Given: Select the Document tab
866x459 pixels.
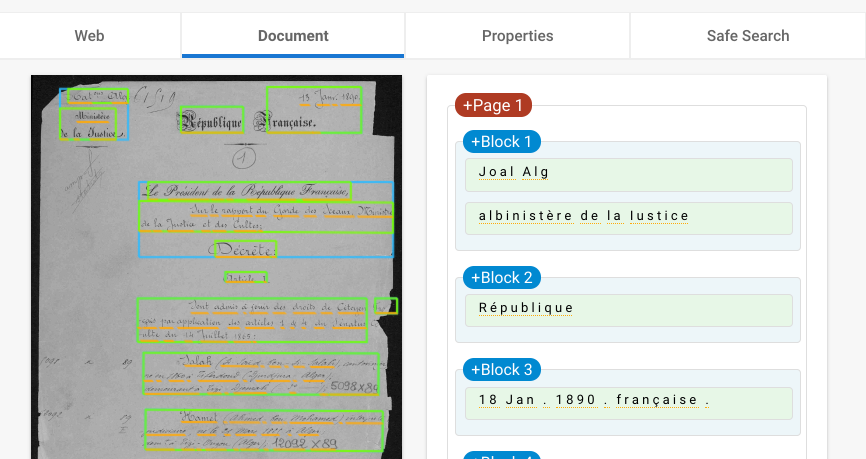Looking at the screenshot, I should [x=293, y=36].
